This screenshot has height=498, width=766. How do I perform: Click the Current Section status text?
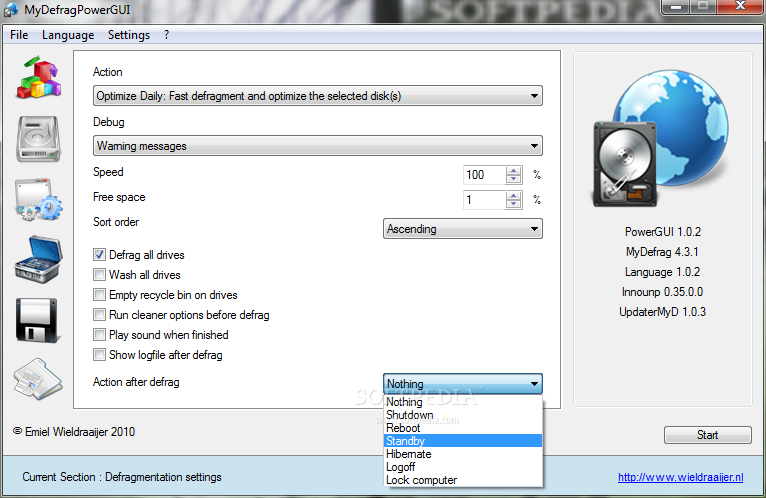click(x=122, y=477)
